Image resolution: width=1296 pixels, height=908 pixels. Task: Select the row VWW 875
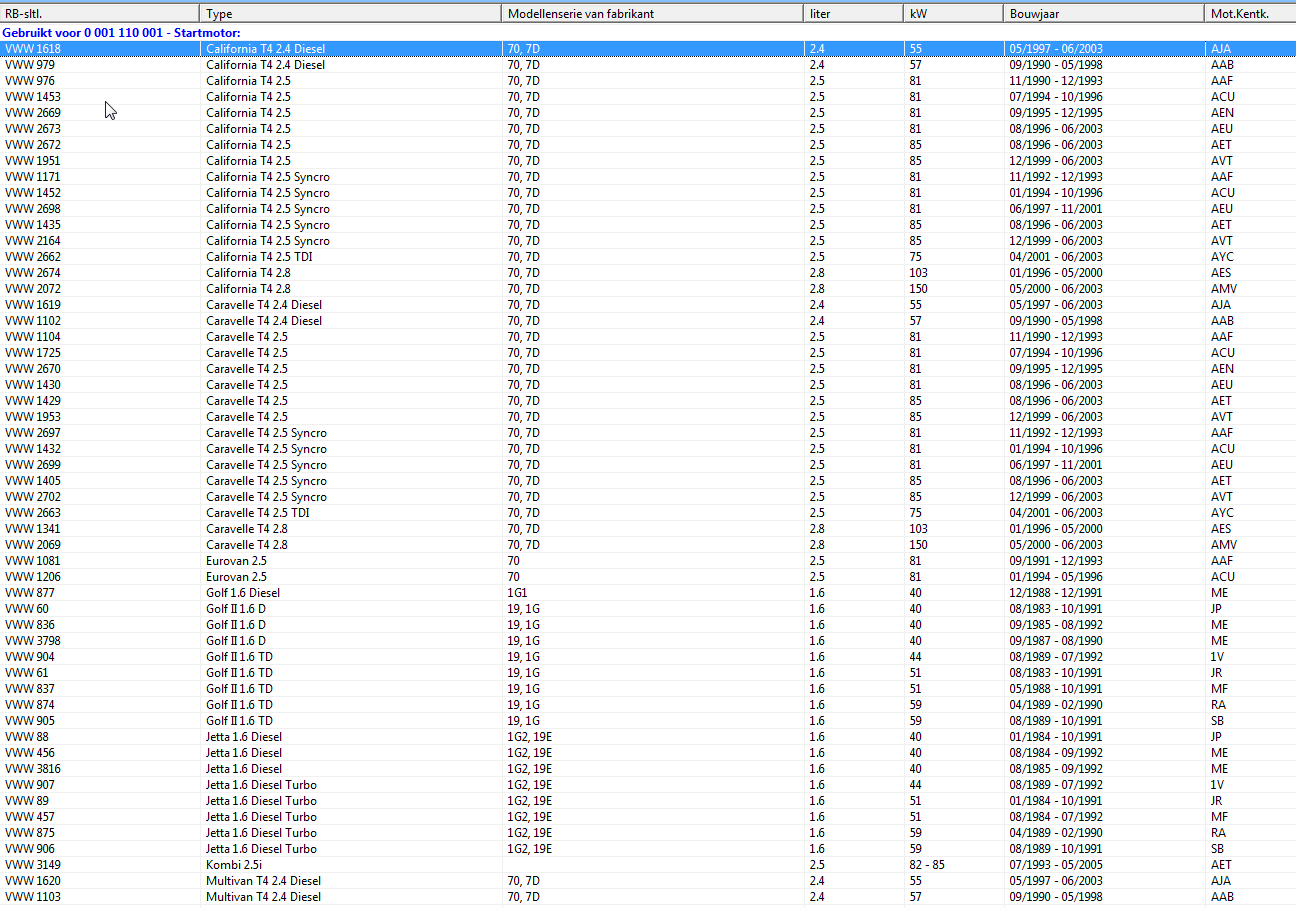tap(648, 833)
